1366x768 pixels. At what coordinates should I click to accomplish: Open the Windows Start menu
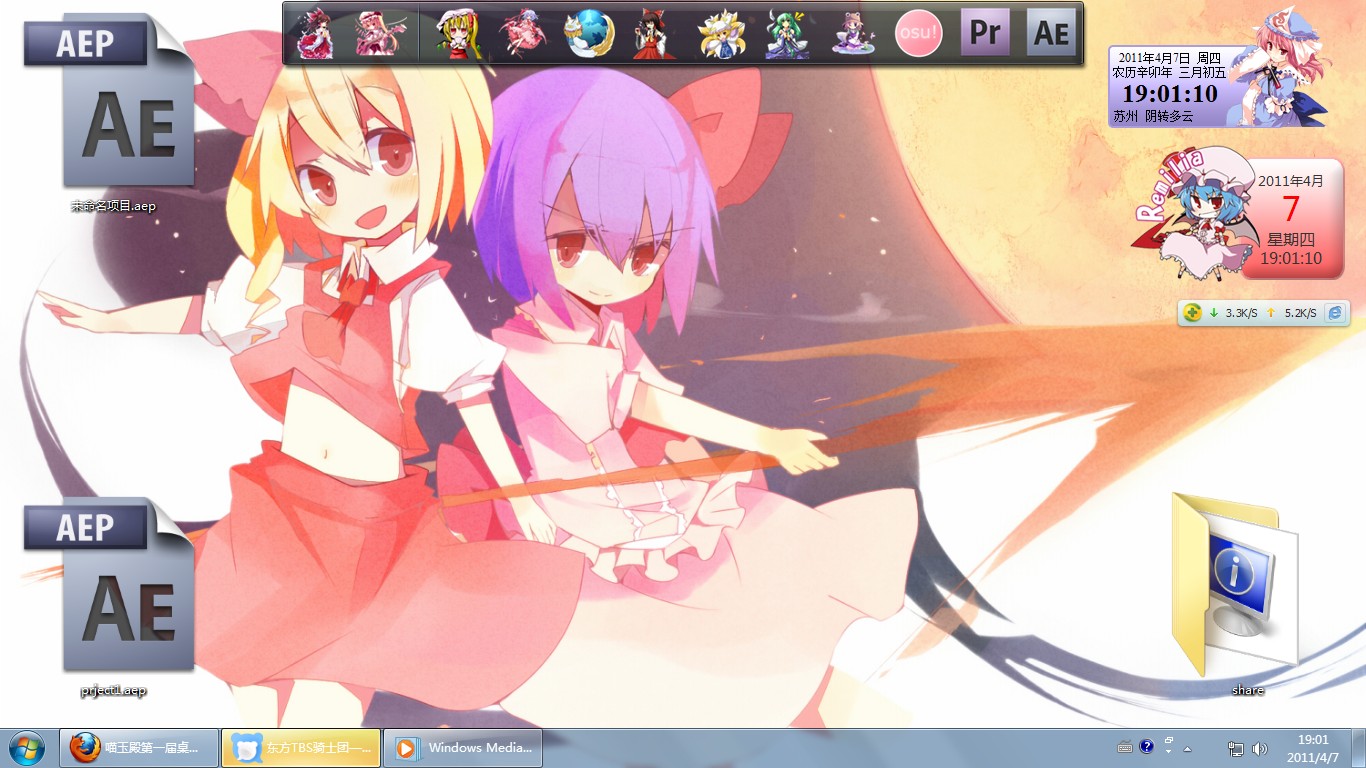(x=27, y=747)
